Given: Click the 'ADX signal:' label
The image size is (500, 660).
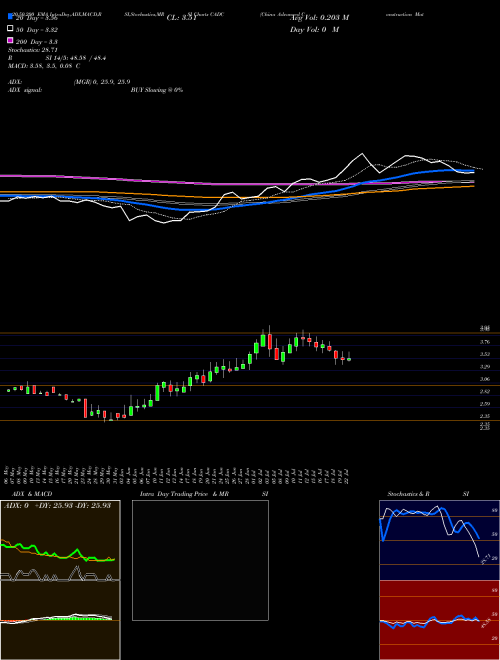Looking at the screenshot, I should [25, 90].
